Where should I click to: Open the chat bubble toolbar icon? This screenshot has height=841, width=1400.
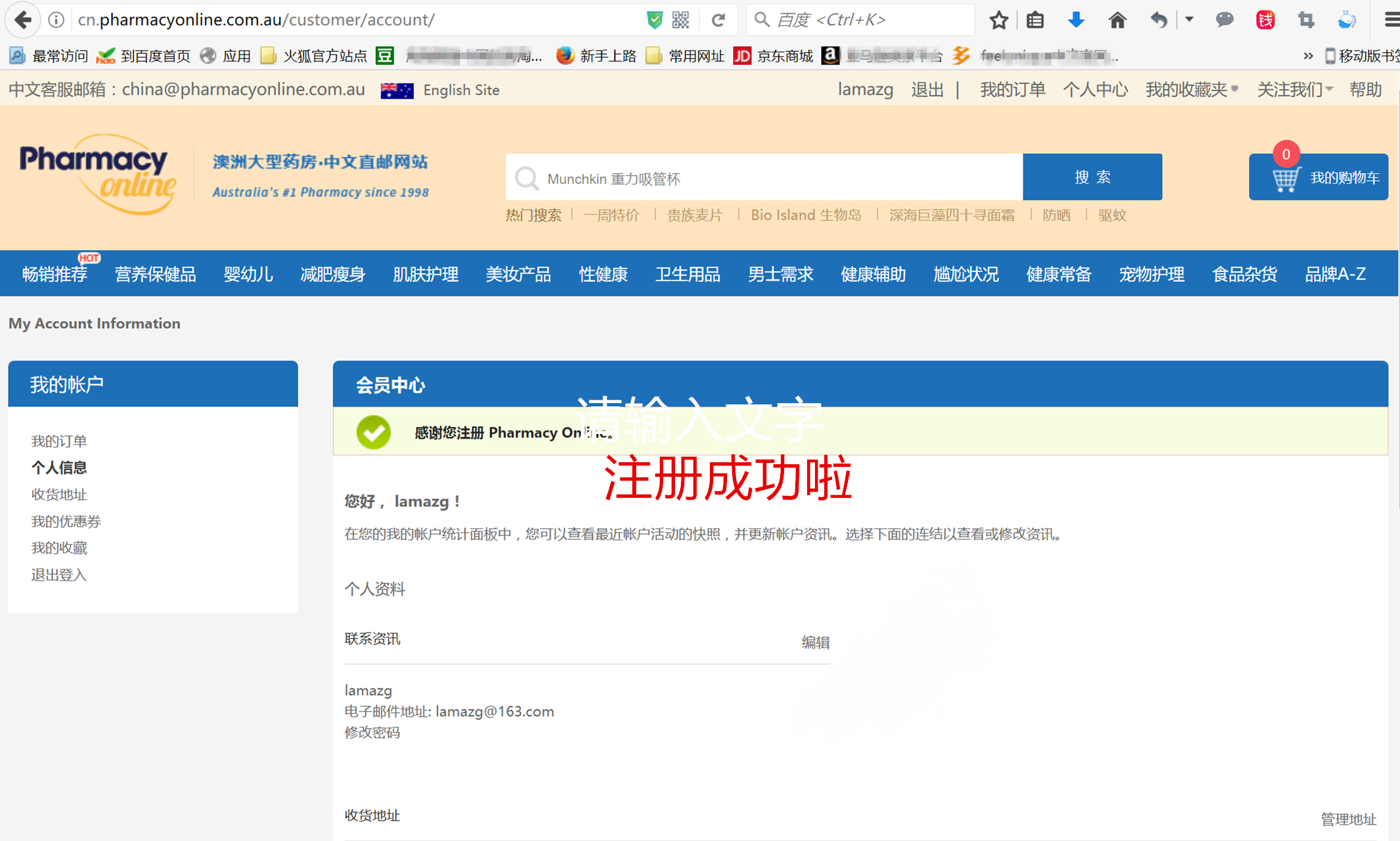[x=1225, y=20]
